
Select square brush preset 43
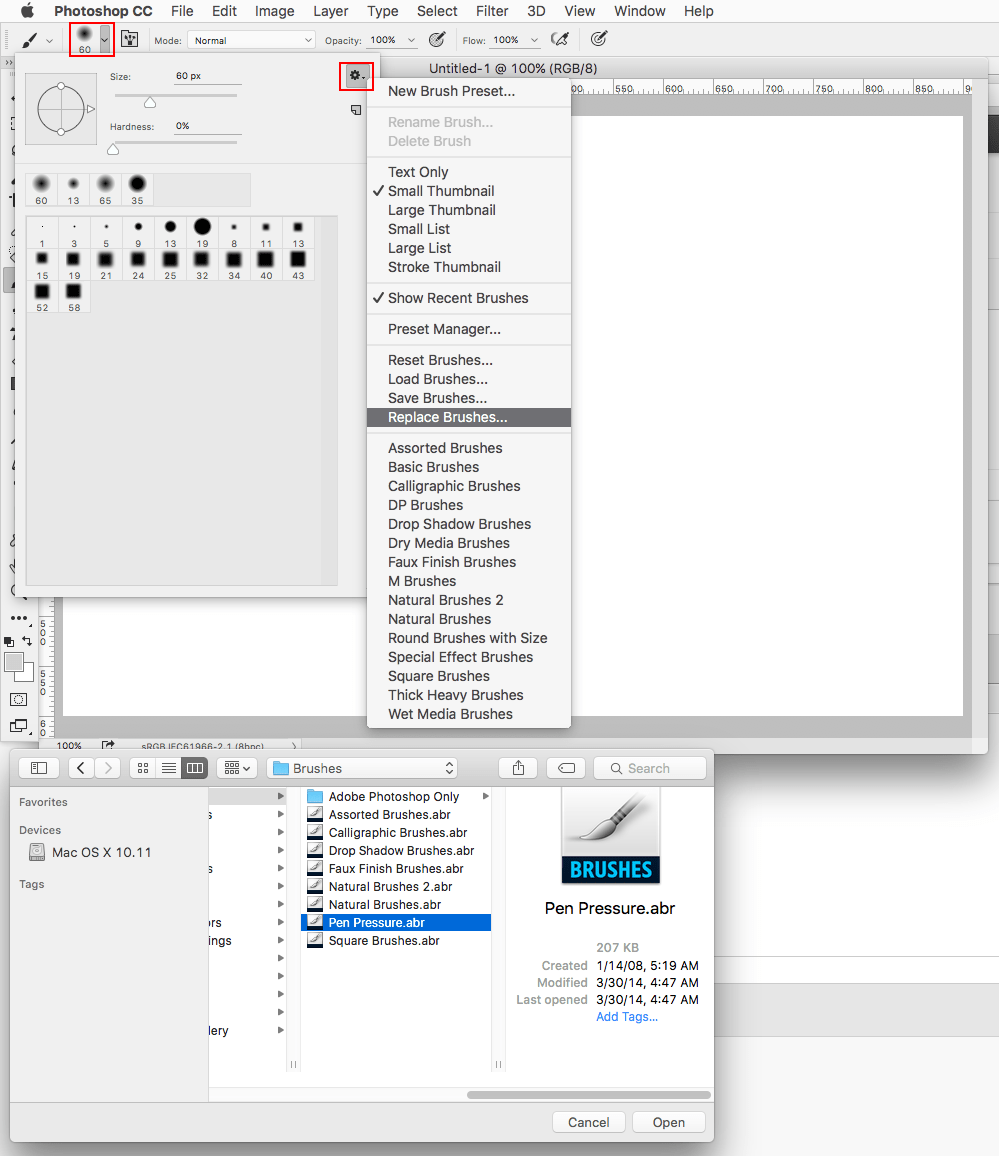pyautogui.click(x=298, y=265)
